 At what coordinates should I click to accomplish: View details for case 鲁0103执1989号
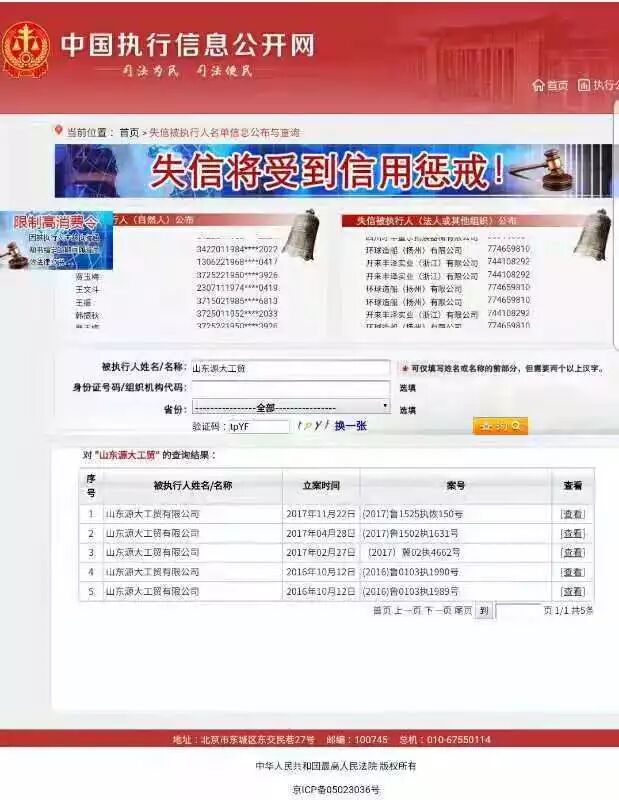coord(573,592)
